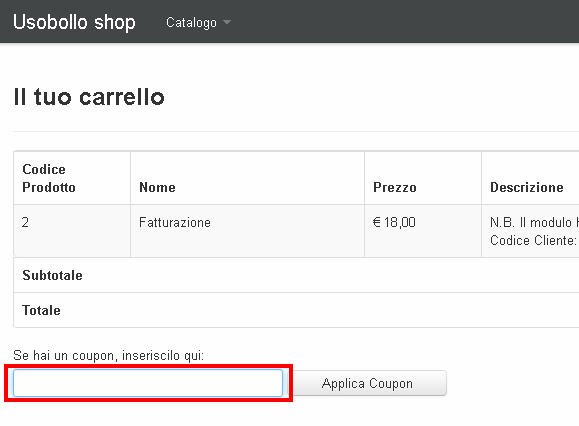The image size is (579, 426).
Task: Click product code 2 in the table
Action: pos(25,222)
